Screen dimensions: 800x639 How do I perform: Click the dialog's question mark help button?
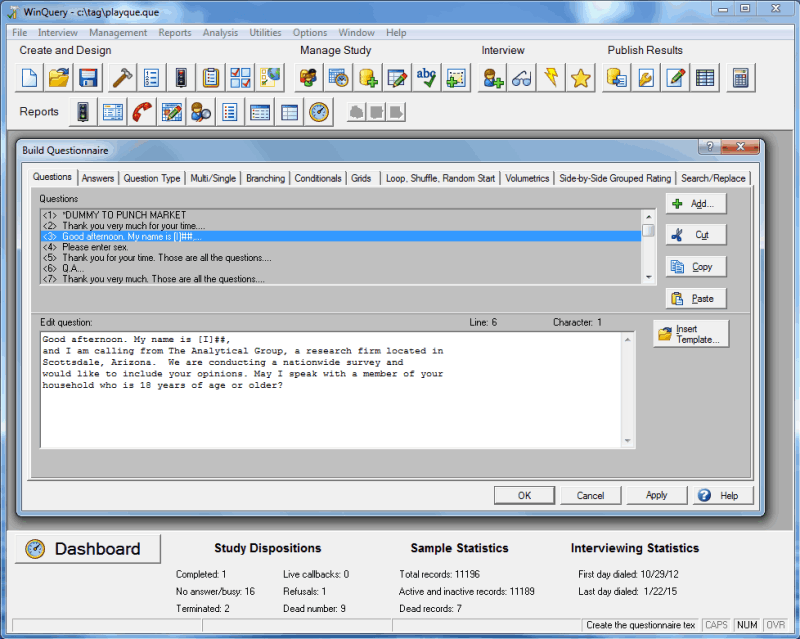(709, 147)
